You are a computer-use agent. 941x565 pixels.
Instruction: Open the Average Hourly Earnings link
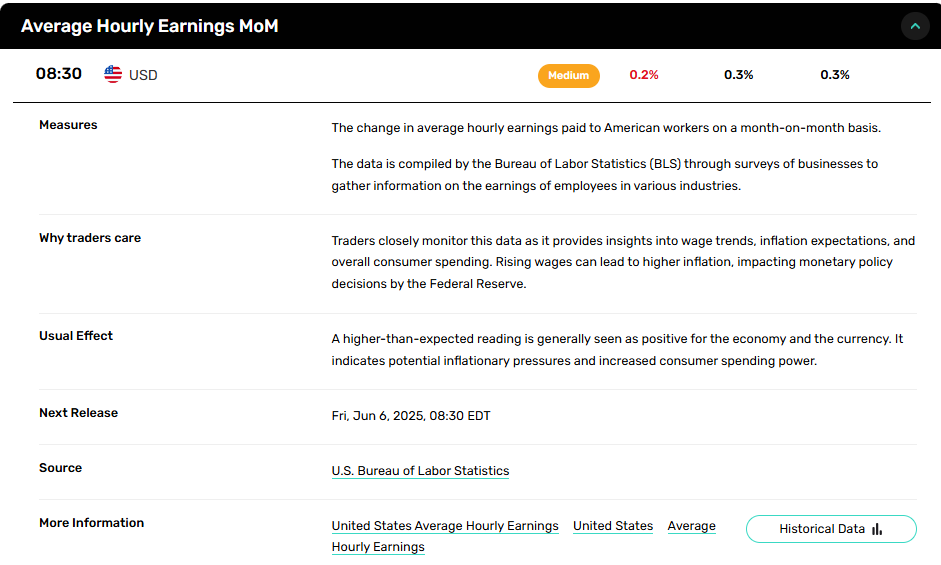(691, 526)
